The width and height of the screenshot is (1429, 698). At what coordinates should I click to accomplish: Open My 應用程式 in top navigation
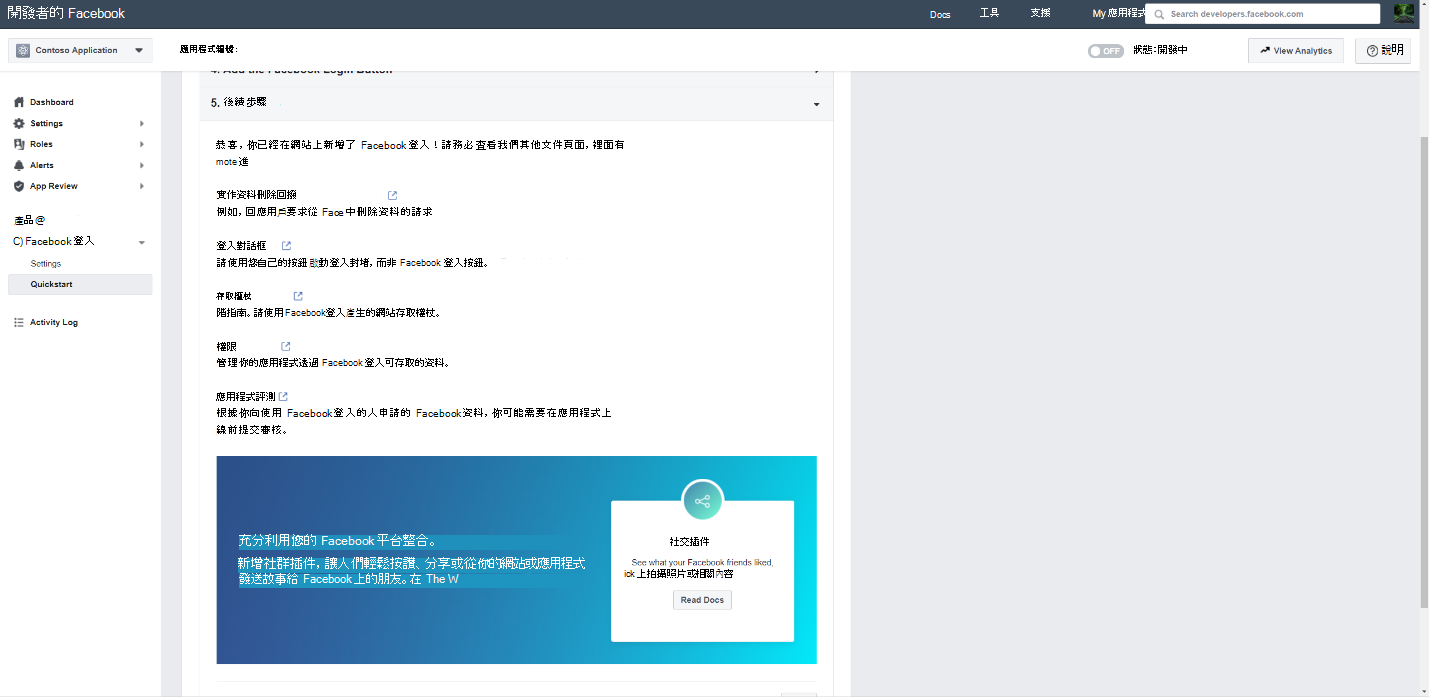[x=1118, y=13]
